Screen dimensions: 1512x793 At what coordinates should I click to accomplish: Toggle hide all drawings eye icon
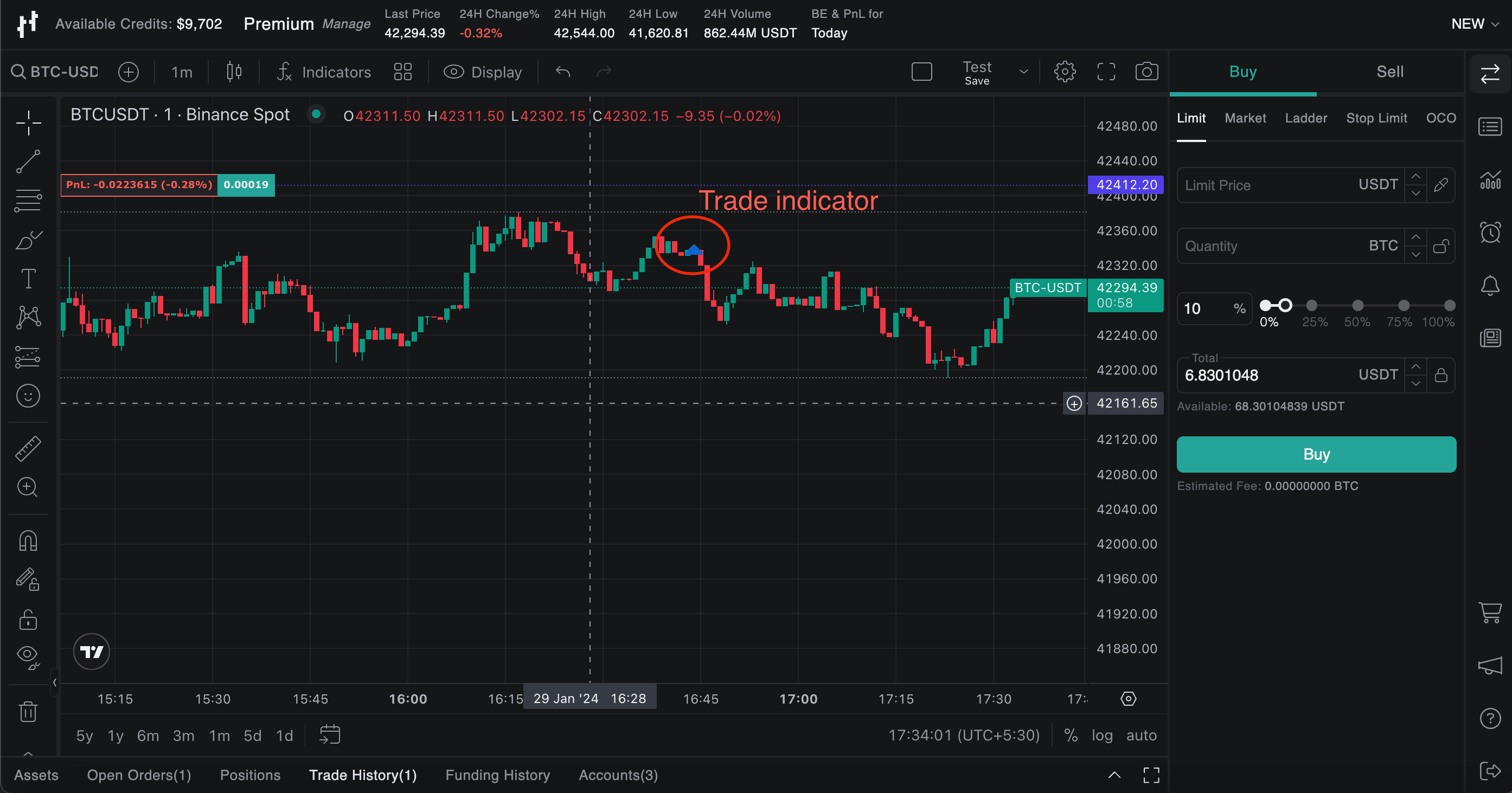click(x=28, y=657)
